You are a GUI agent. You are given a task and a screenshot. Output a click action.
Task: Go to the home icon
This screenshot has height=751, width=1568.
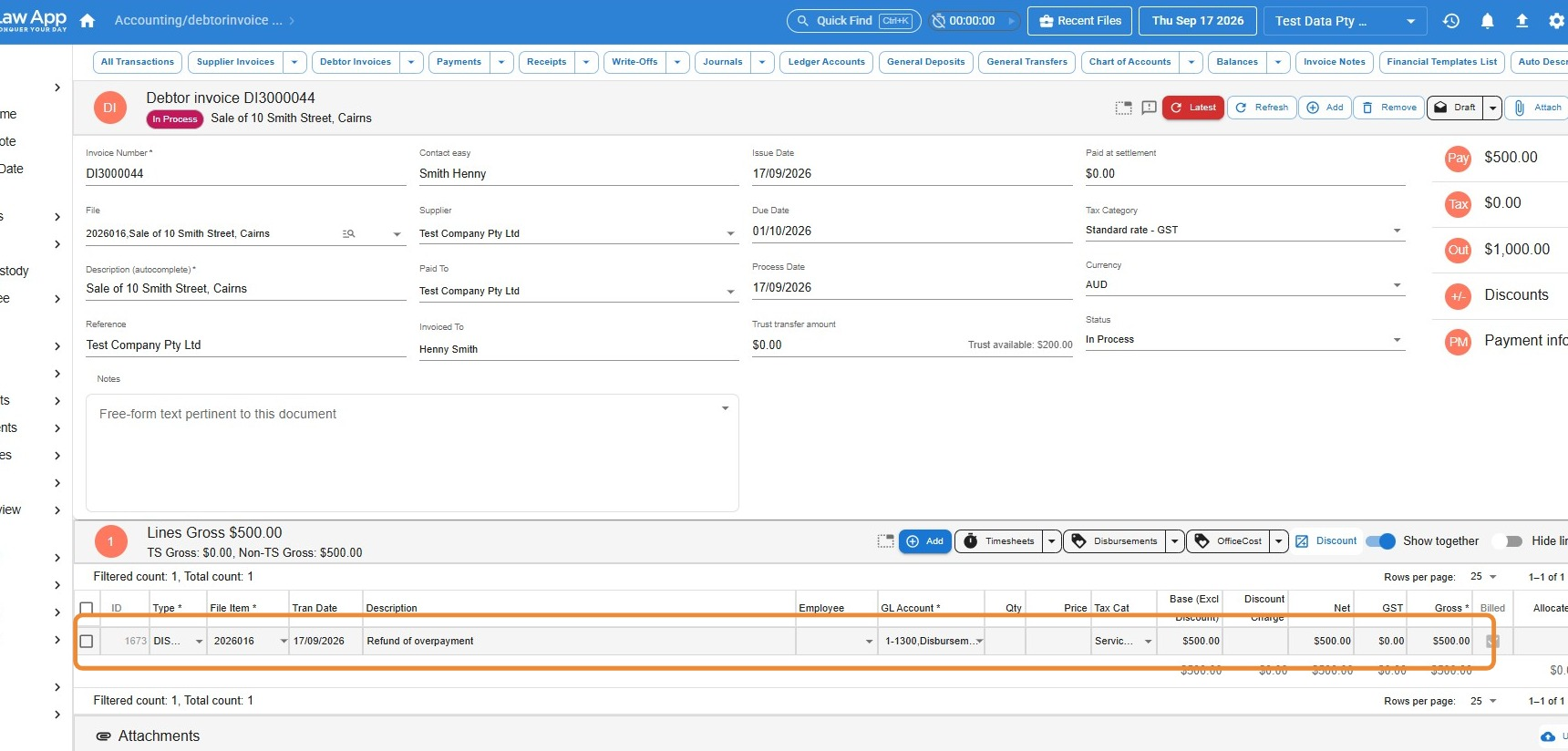[88, 20]
